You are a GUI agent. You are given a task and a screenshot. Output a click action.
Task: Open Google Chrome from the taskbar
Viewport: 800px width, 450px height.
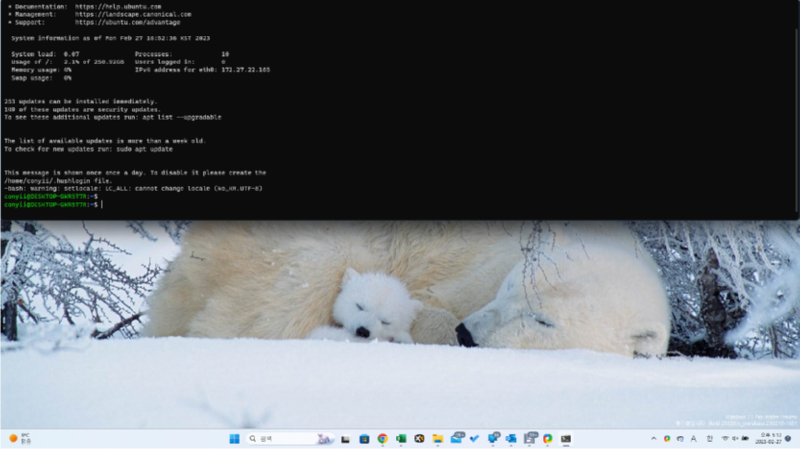click(x=382, y=438)
